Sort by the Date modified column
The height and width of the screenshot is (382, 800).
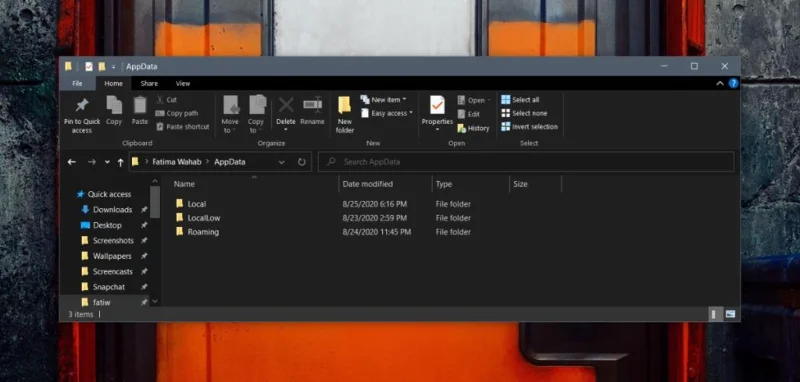(367, 184)
